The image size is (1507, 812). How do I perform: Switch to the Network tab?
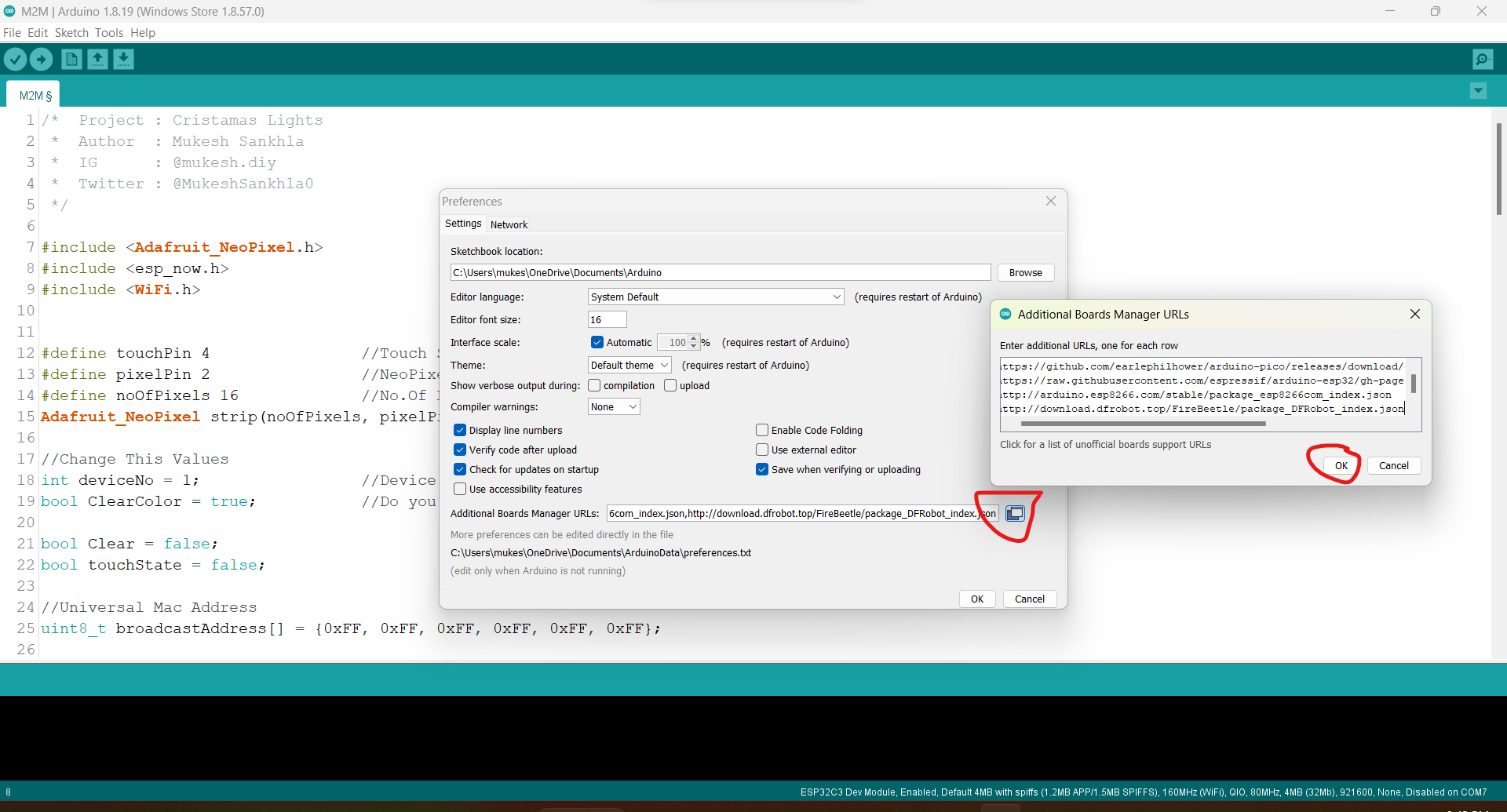pos(509,224)
